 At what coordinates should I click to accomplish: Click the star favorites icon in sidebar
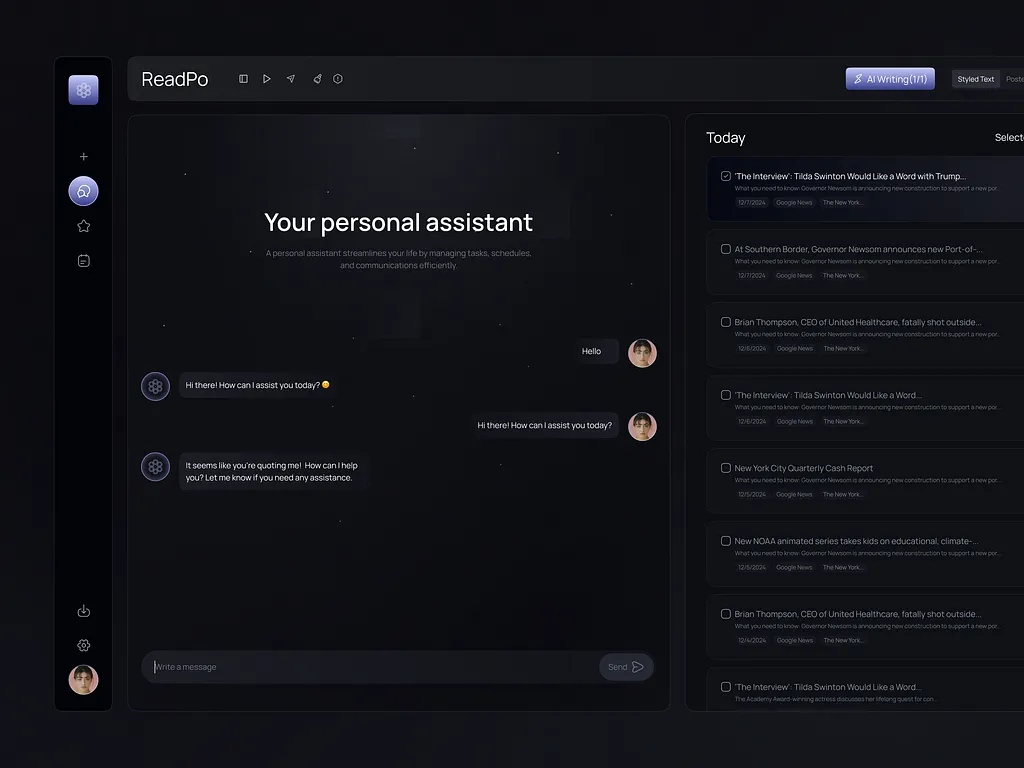coord(83,226)
